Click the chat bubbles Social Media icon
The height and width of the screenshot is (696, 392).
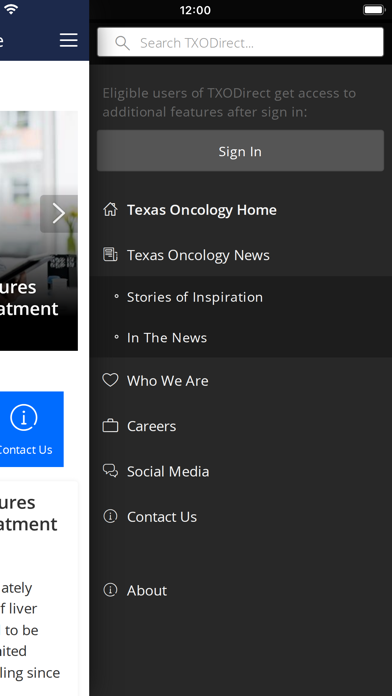click(110, 471)
